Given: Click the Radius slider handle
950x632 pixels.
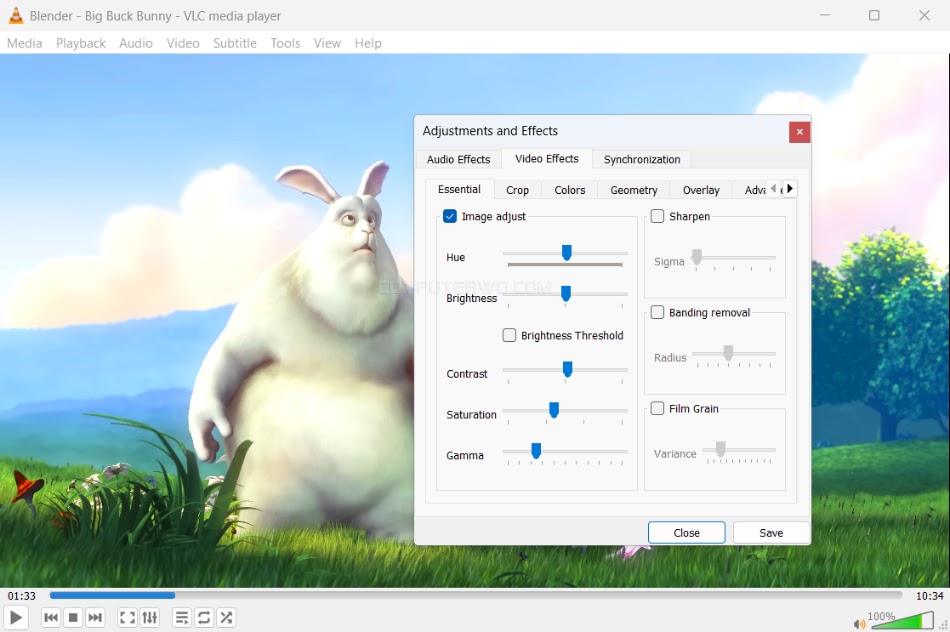Looking at the screenshot, I should [728, 353].
